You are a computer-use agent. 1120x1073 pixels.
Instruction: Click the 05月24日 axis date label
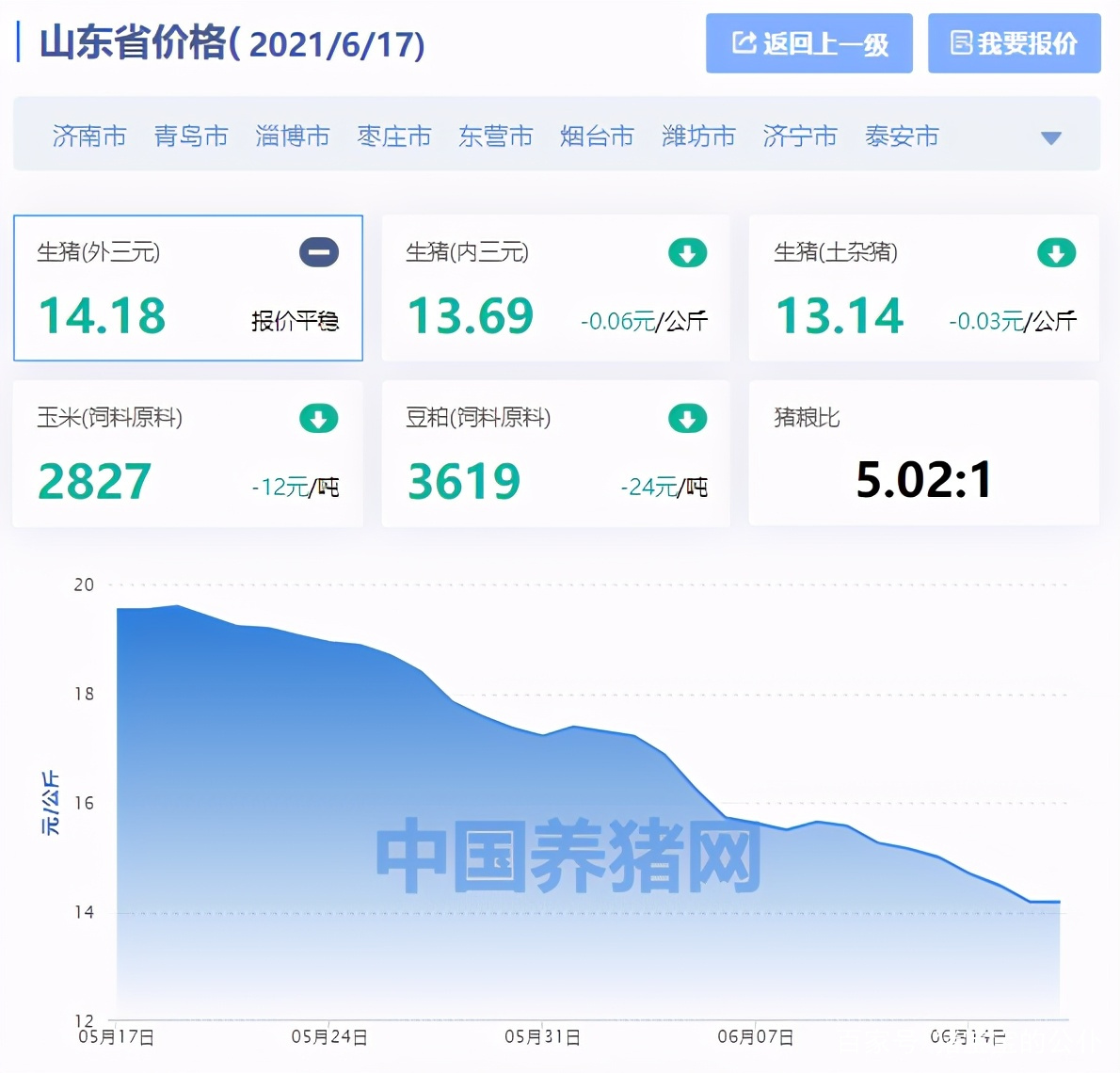click(329, 1037)
